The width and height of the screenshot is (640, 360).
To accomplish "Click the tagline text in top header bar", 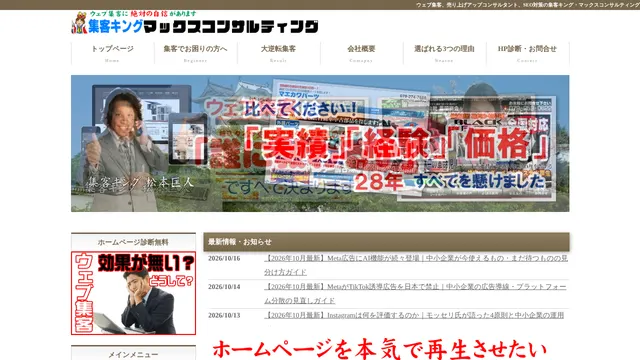I will 527,5.
